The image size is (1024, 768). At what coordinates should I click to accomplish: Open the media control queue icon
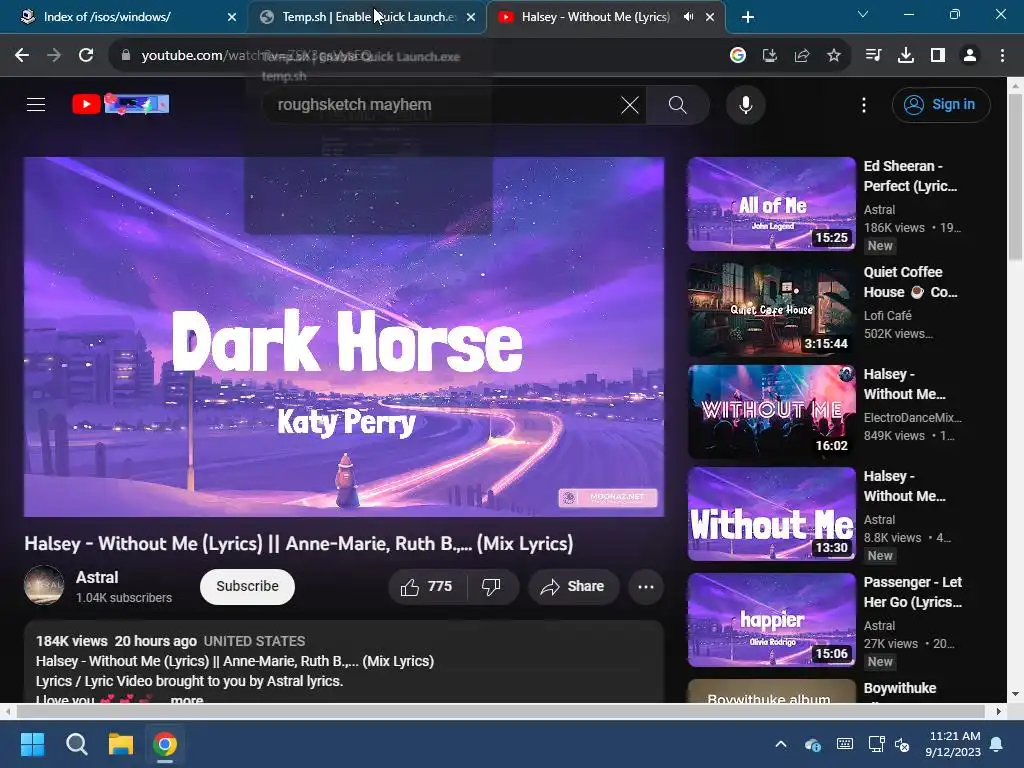(873, 56)
